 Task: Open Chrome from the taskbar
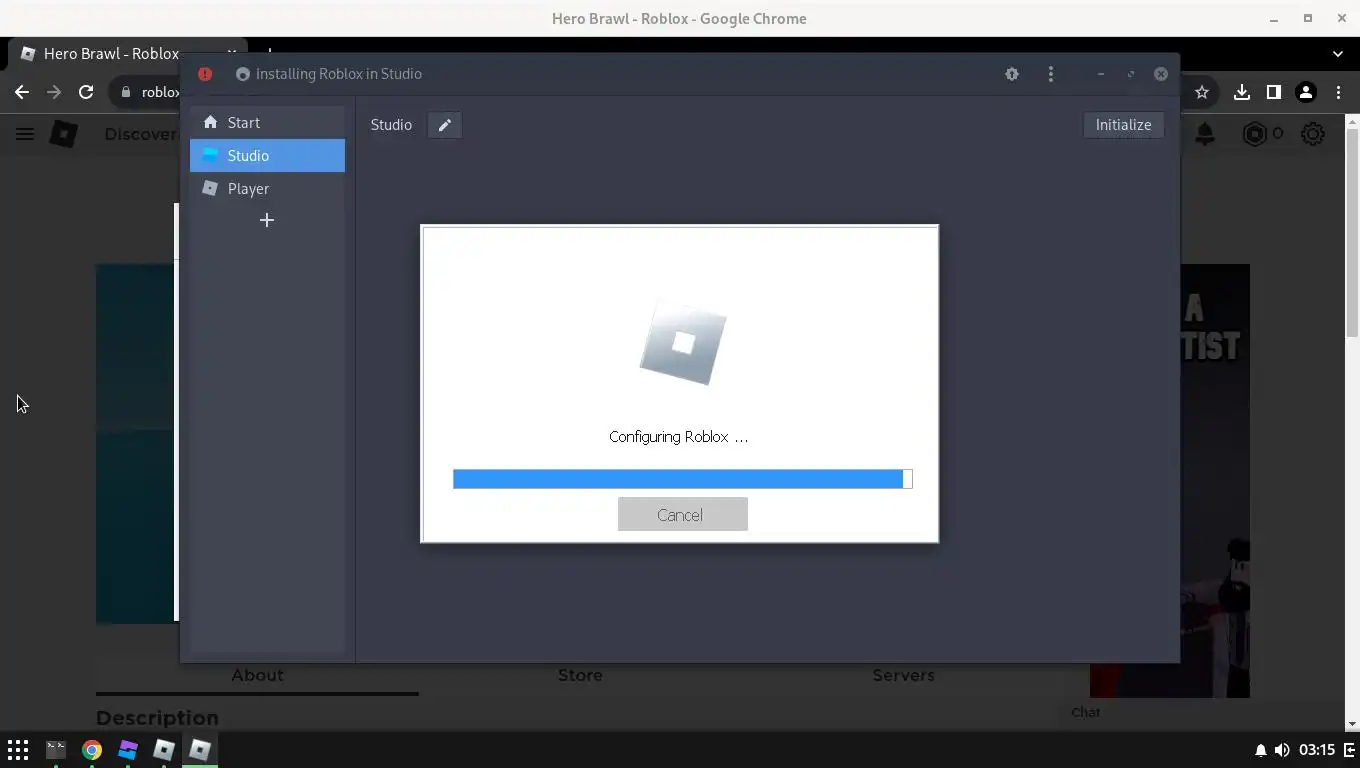[92, 750]
